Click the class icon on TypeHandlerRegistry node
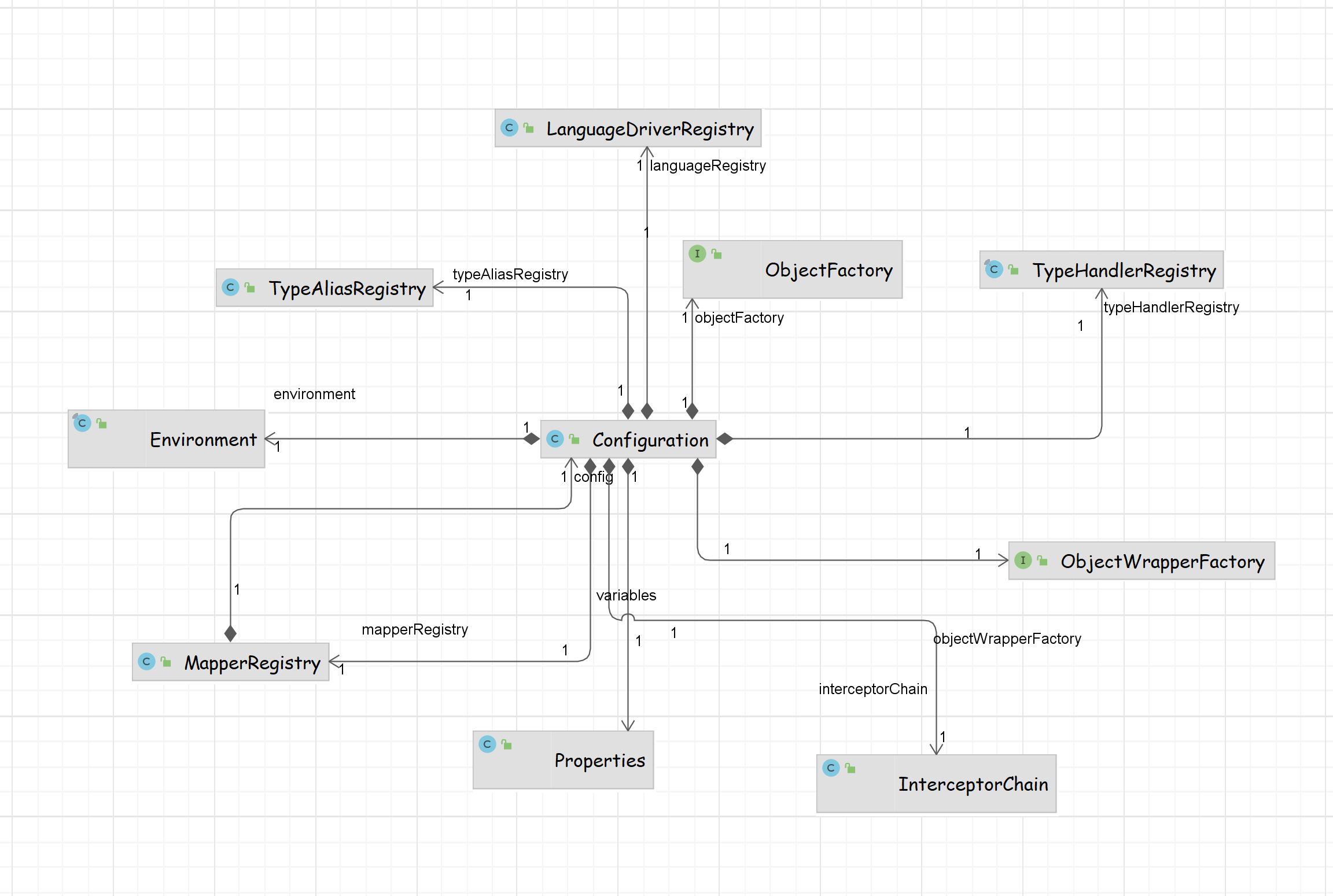The image size is (1333, 896). (993, 269)
